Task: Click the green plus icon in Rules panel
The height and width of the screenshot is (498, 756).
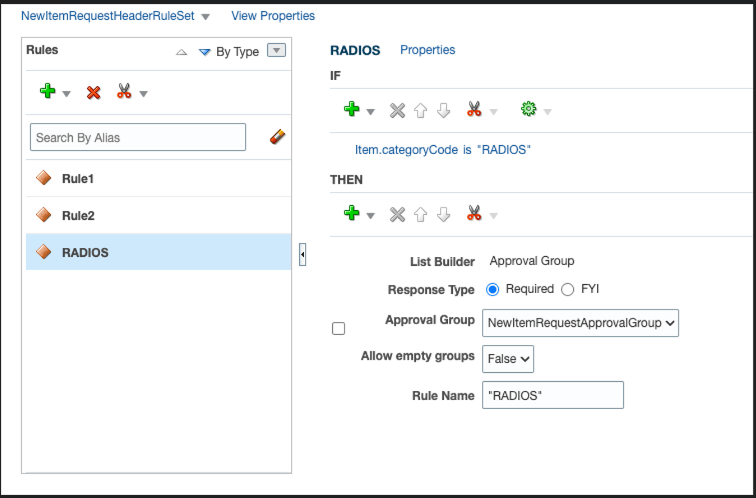Action: [47, 92]
